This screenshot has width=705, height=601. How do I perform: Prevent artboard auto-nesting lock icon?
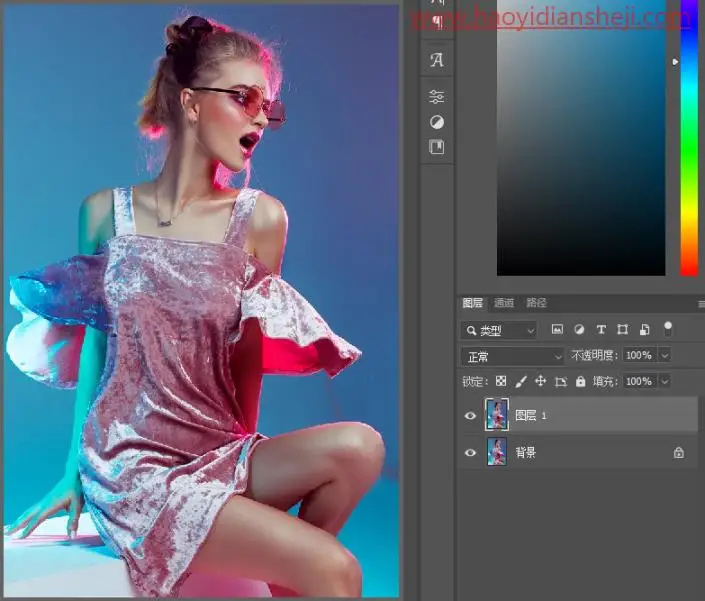point(561,382)
